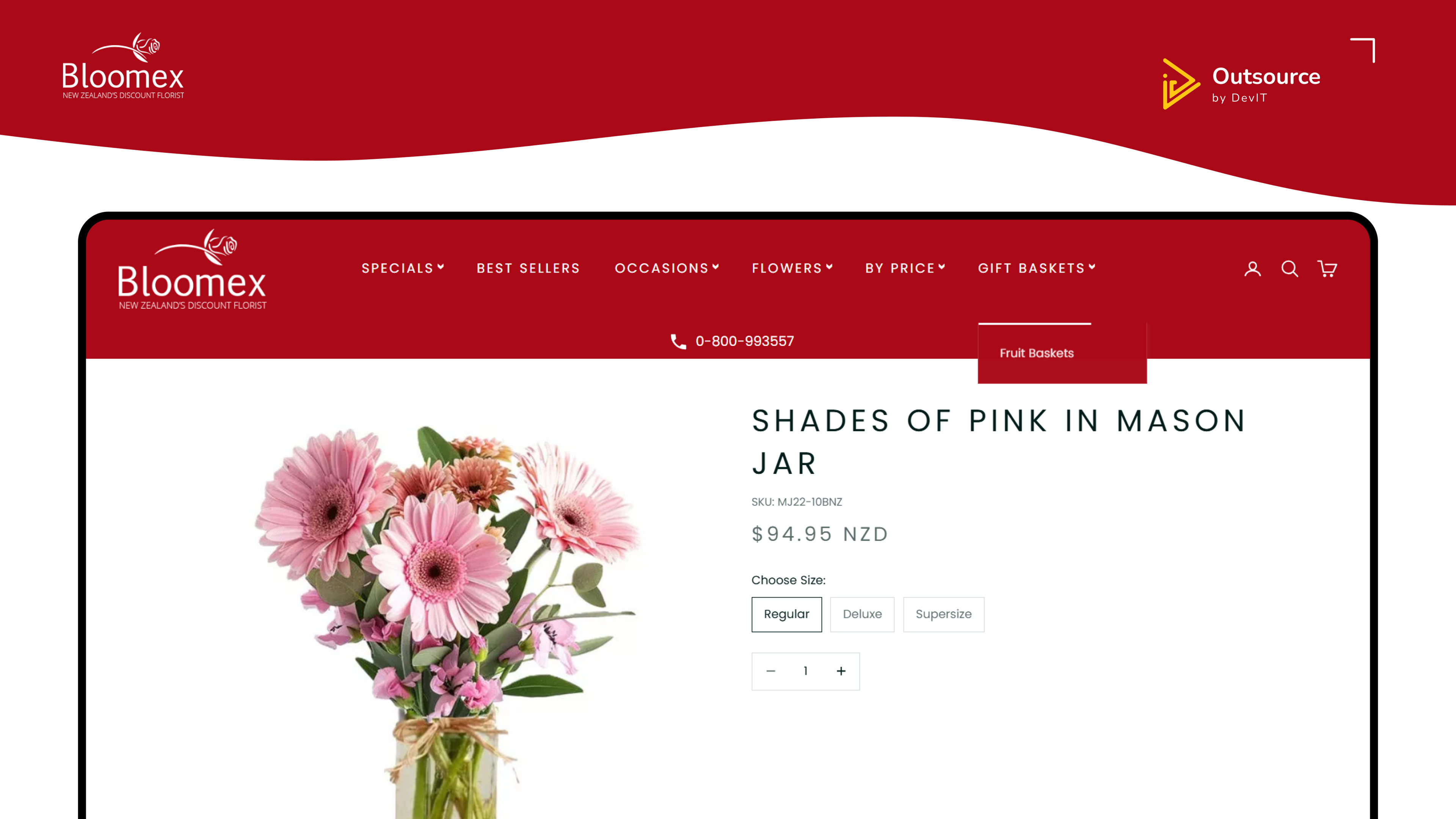The width and height of the screenshot is (1456, 819).
Task: Open the user account icon
Action: tap(1252, 268)
